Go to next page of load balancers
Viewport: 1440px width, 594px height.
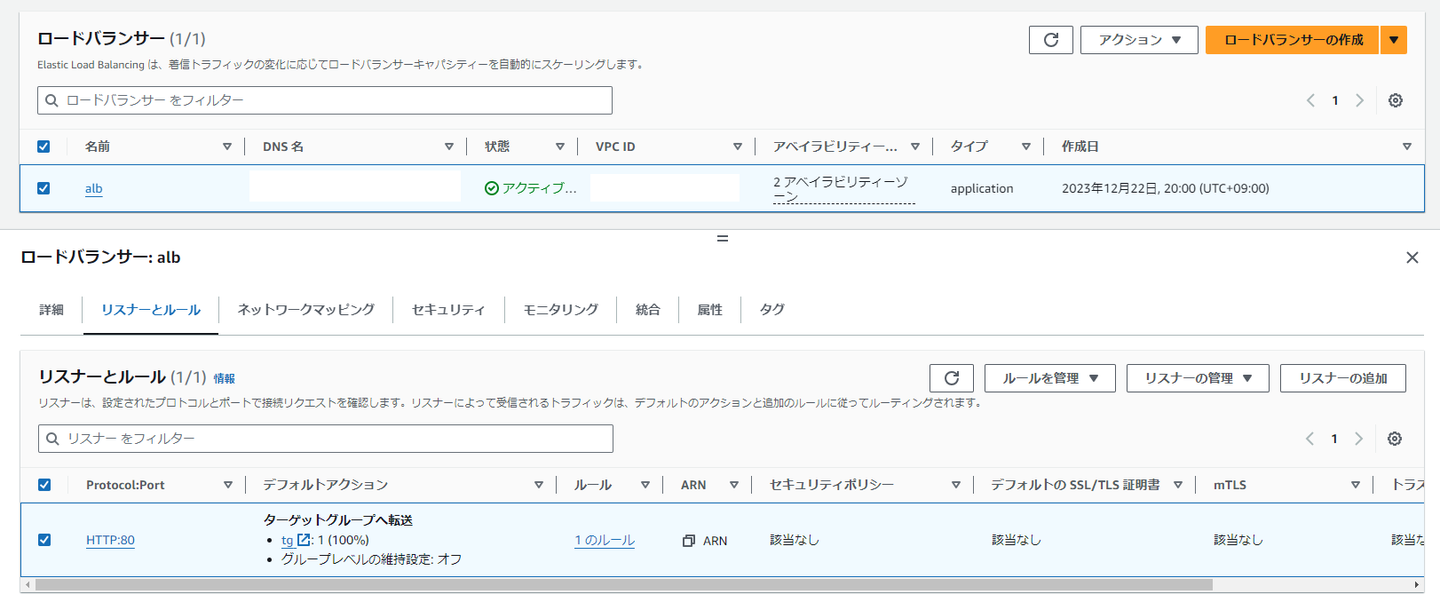point(1360,100)
